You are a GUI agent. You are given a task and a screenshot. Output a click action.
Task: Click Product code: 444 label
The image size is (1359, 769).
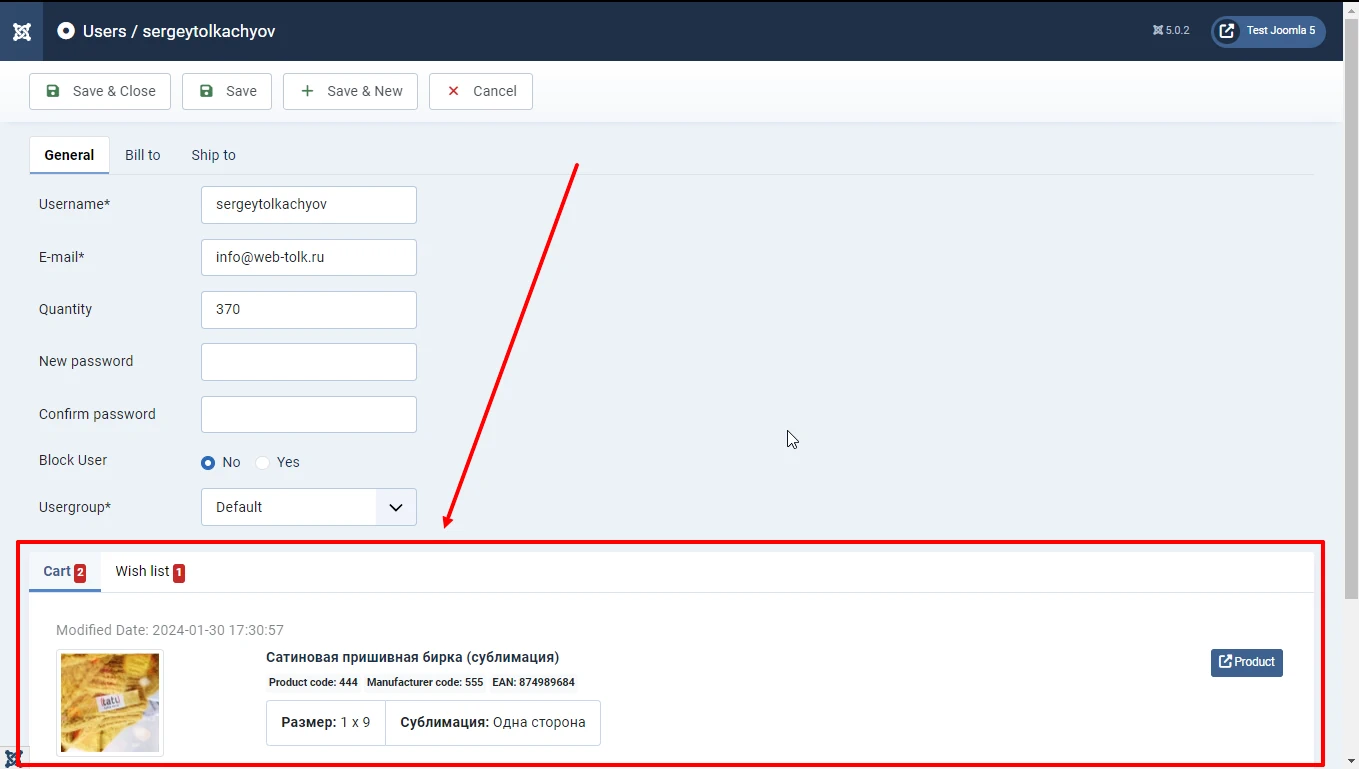[x=313, y=683]
